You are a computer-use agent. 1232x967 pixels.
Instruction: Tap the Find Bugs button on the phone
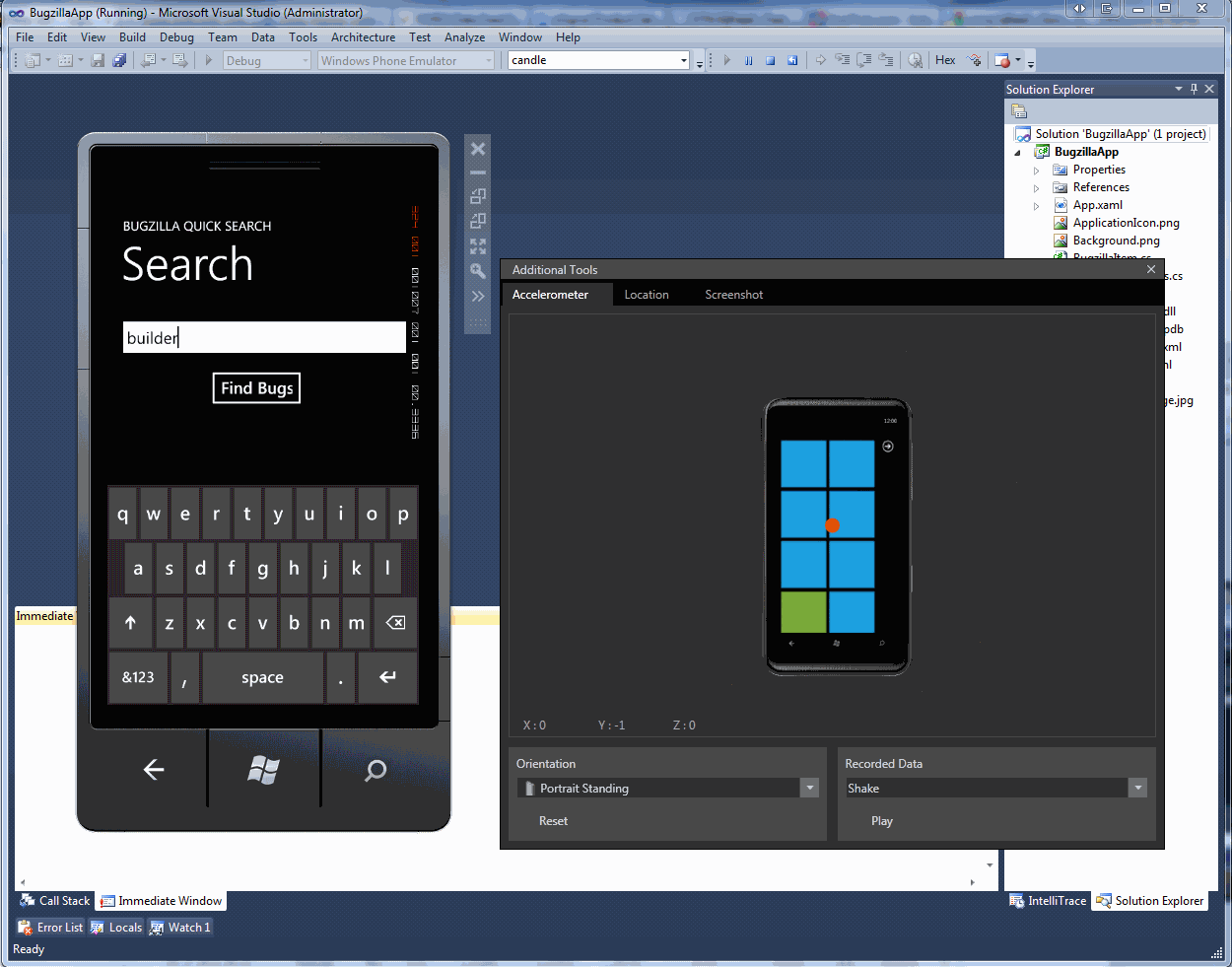pyautogui.click(x=256, y=388)
